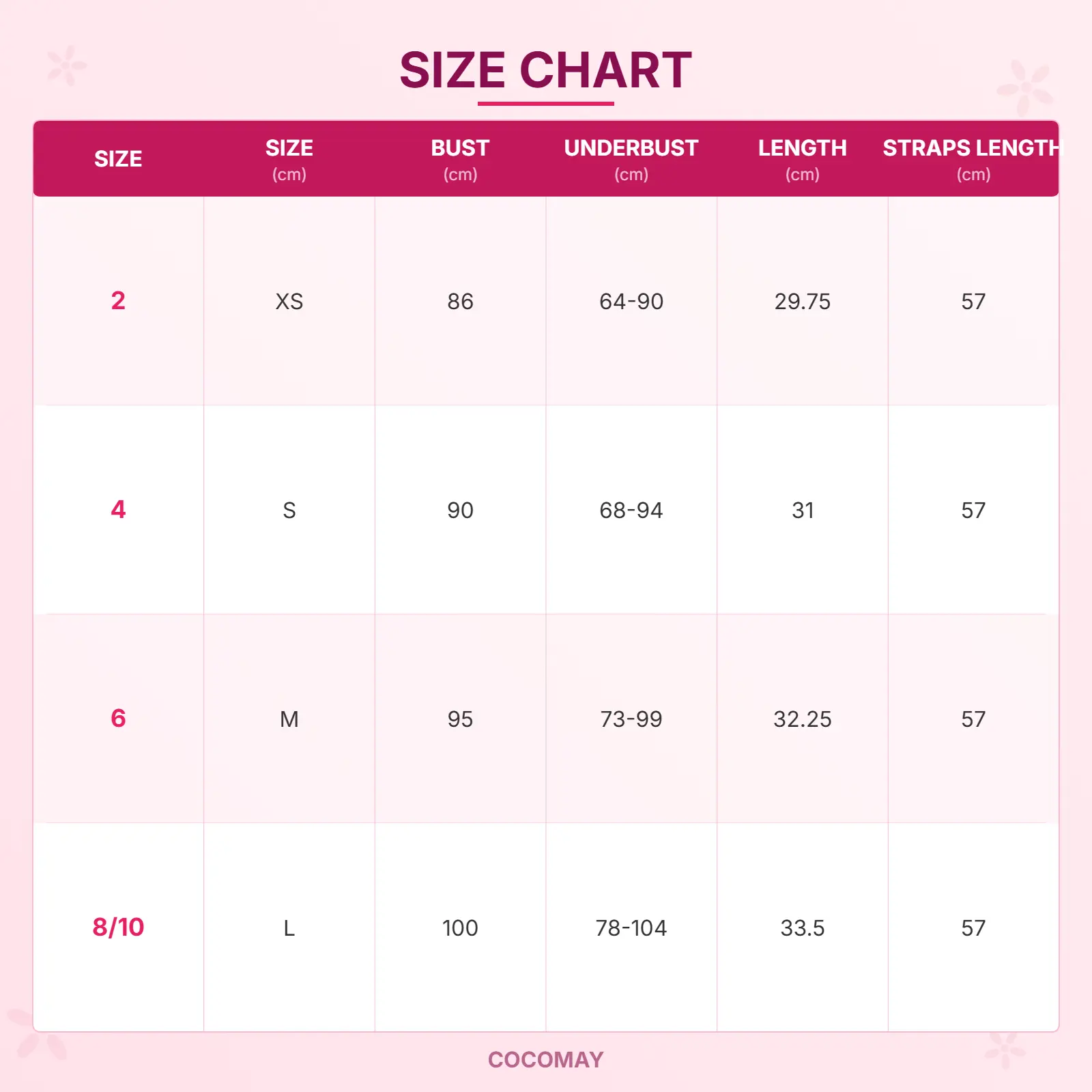
Task: Click the pink size 6 row label
Action: tap(118, 719)
